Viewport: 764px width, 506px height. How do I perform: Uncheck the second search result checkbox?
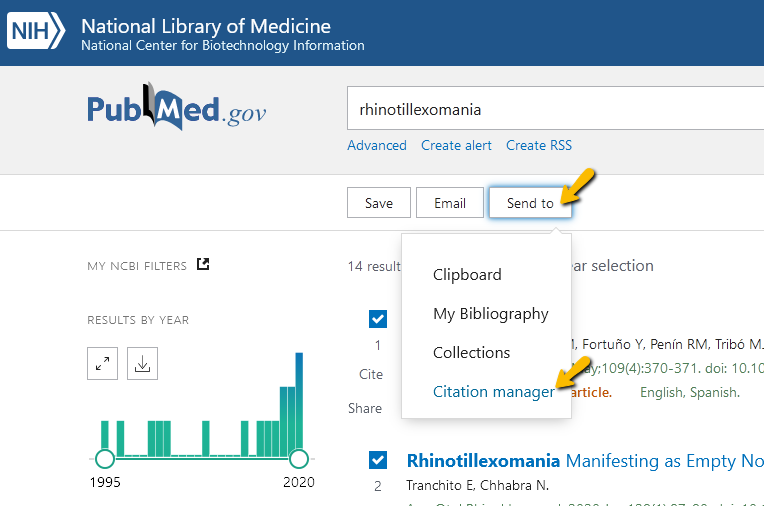pyautogui.click(x=378, y=460)
